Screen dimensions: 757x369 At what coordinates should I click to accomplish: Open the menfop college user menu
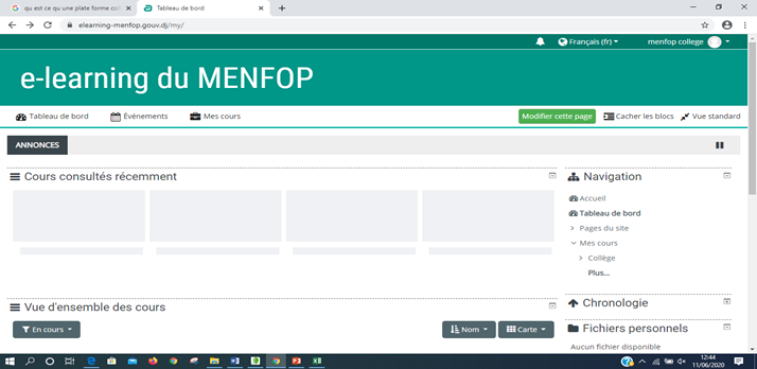tap(688, 42)
